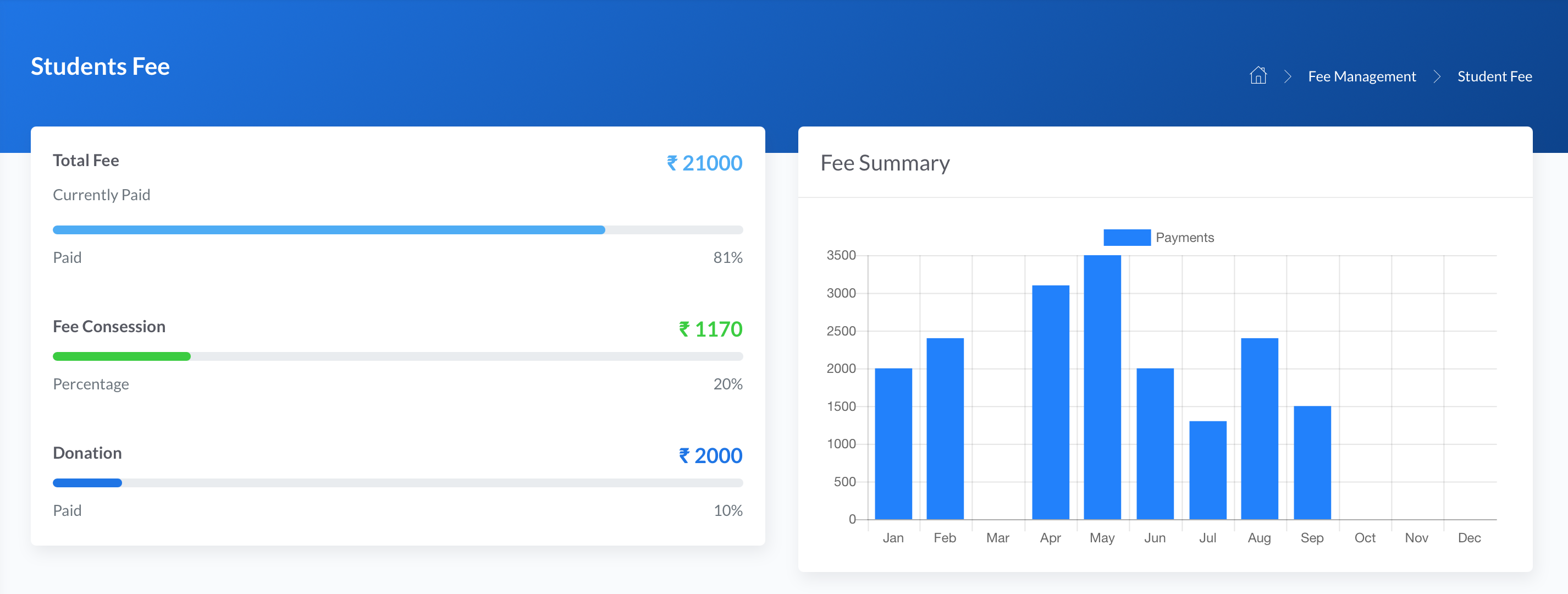The width and height of the screenshot is (1568, 594).
Task: Click the June payments bar
Action: (1155, 443)
